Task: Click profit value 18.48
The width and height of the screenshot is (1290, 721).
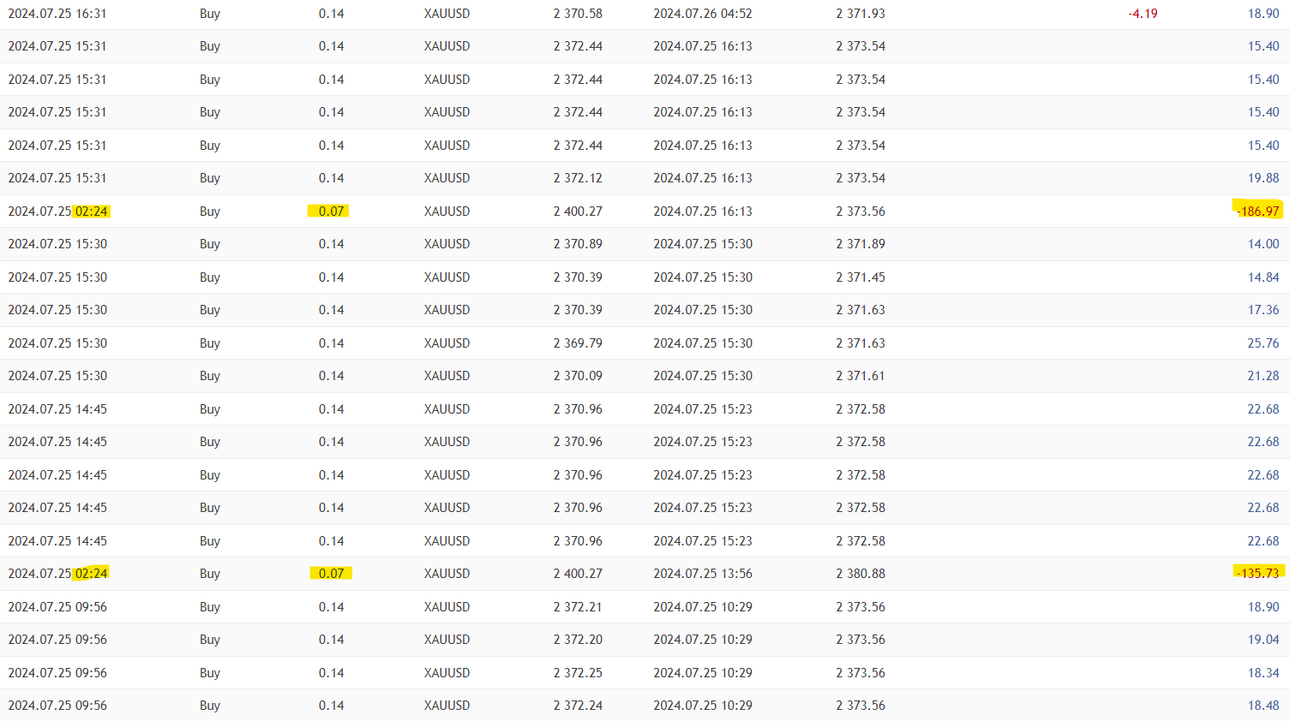Action: pos(1263,705)
